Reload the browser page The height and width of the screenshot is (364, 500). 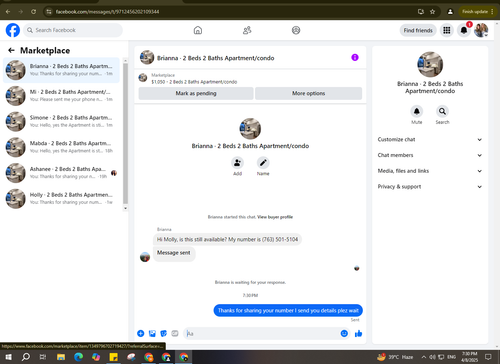click(33, 12)
